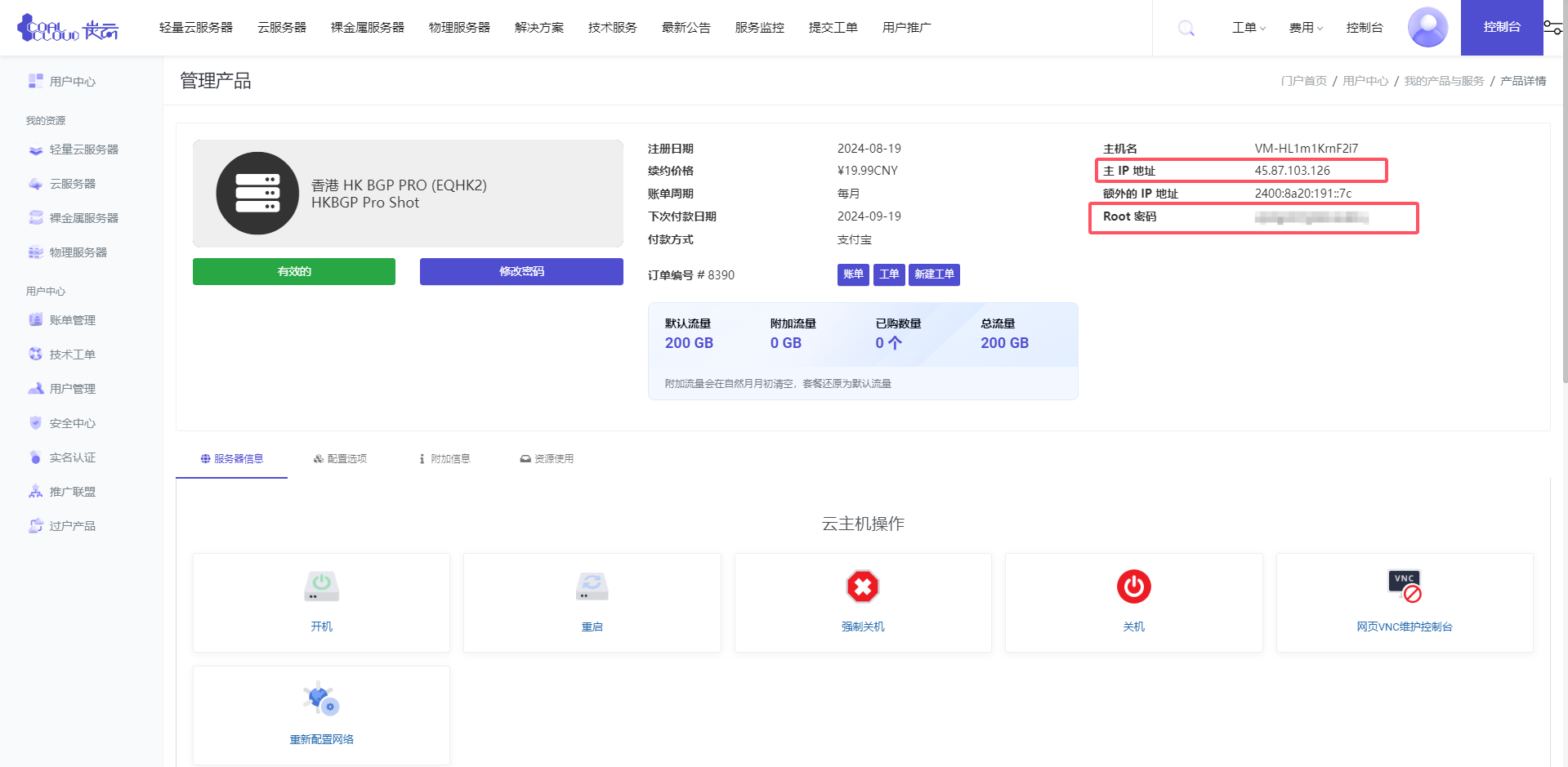Viewport: 1568px width, 767px height.
Task: Expand the 工单 dropdown in the header
Action: pyautogui.click(x=1248, y=28)
